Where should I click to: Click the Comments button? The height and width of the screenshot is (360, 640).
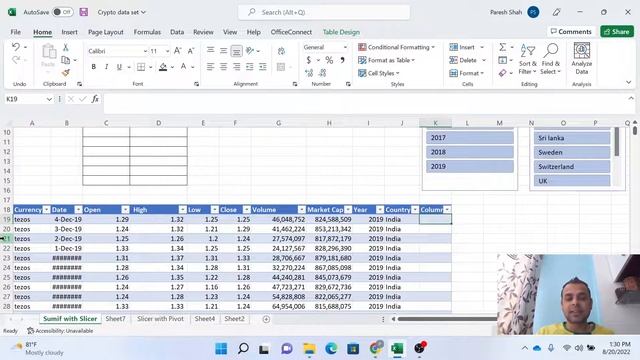pyautogui.click(x=571, y=31)
